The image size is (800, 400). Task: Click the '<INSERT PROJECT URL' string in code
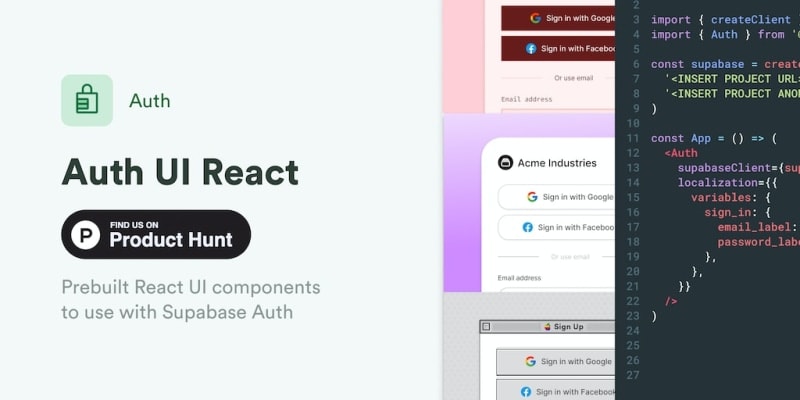pyautogui.click(x=732, y=79)
